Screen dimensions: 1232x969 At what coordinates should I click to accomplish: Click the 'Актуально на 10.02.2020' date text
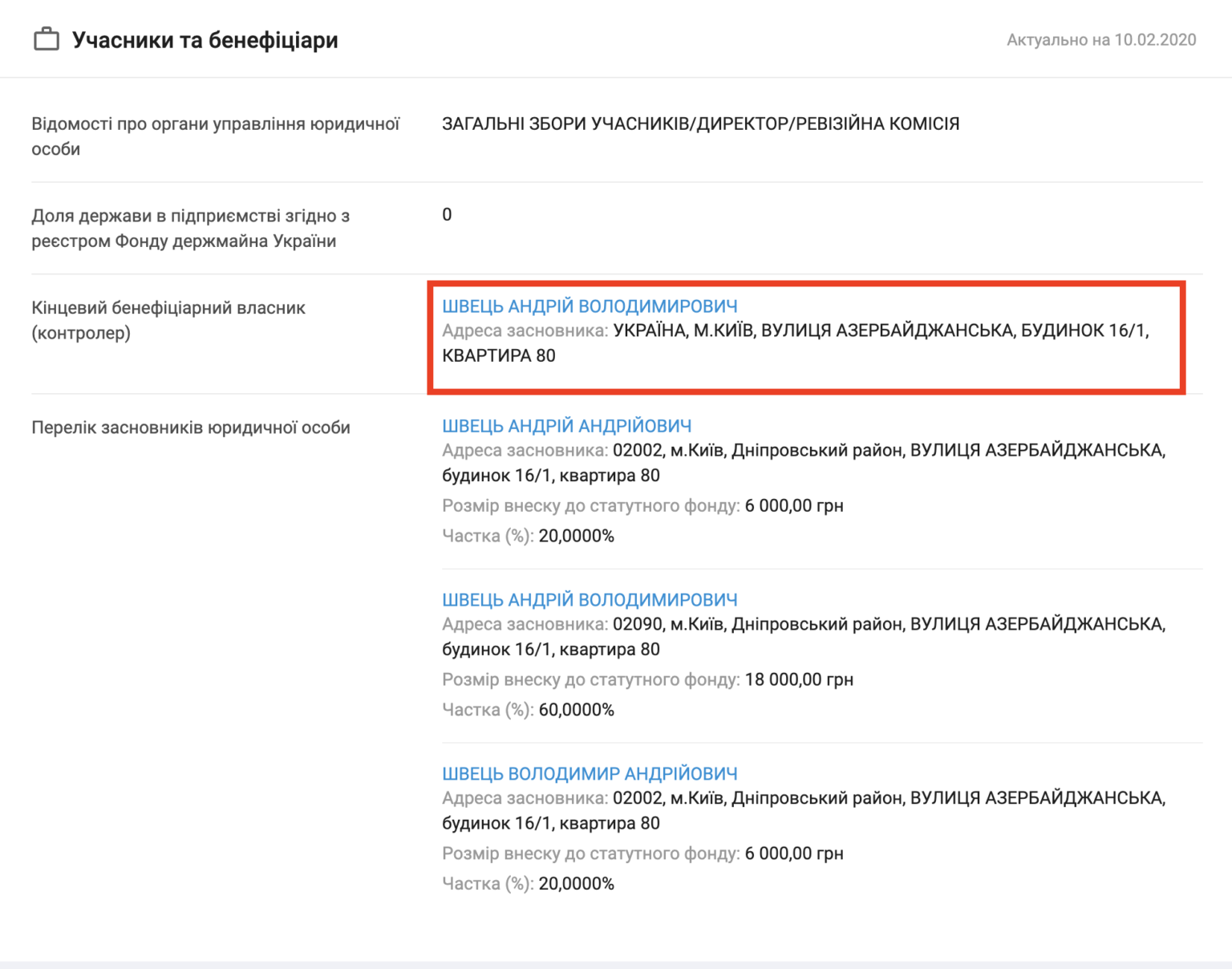(1100, 40)
